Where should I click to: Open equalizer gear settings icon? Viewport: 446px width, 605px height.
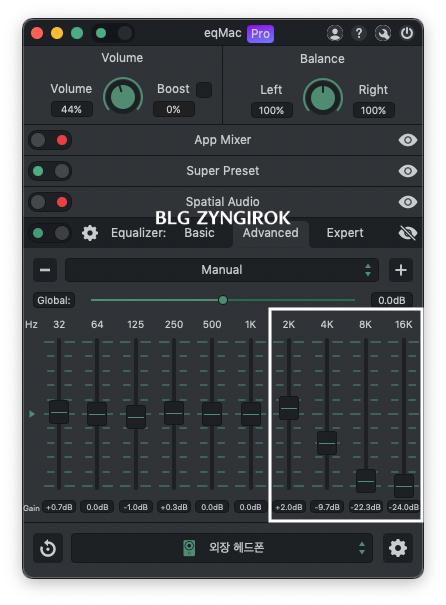tap(90, 233)
